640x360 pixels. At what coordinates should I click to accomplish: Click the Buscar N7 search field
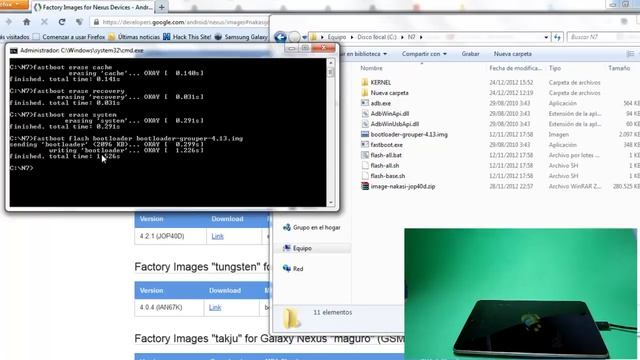point(603,37)
